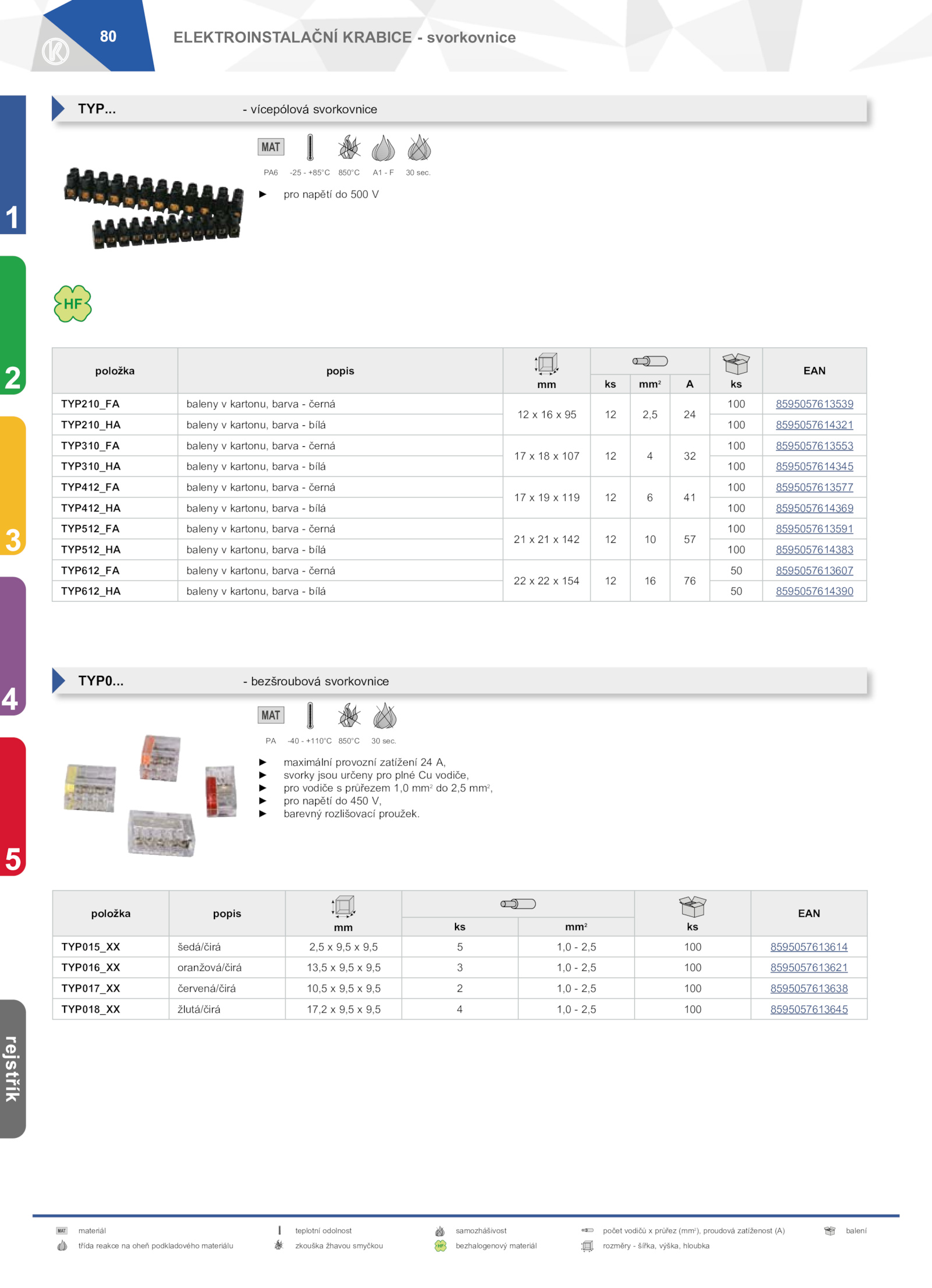932x1288 pixels.
Task: Click the yellow screwless connector photo
Action: pyautogui.click(x=90, y=788)
